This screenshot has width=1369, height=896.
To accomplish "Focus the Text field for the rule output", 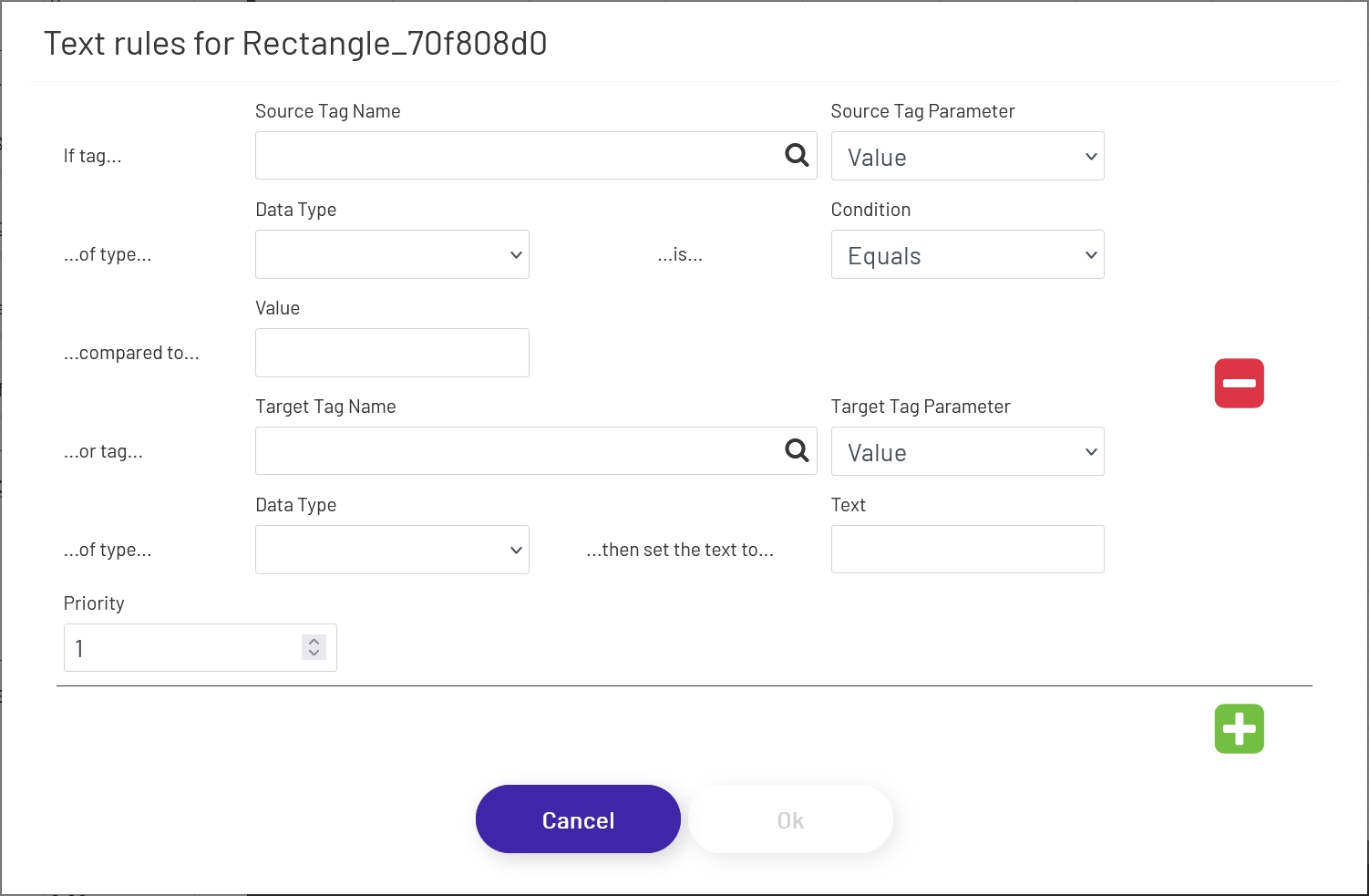I will (966, 549).
